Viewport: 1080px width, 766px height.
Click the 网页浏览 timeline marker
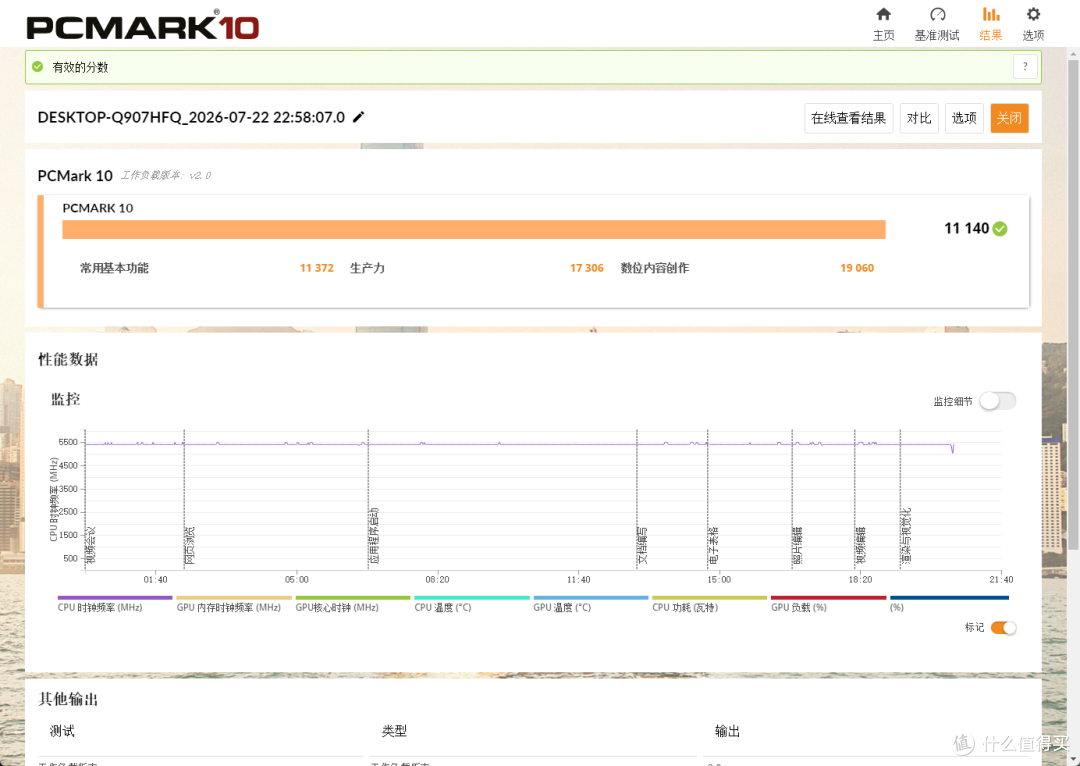click(189, 546)
